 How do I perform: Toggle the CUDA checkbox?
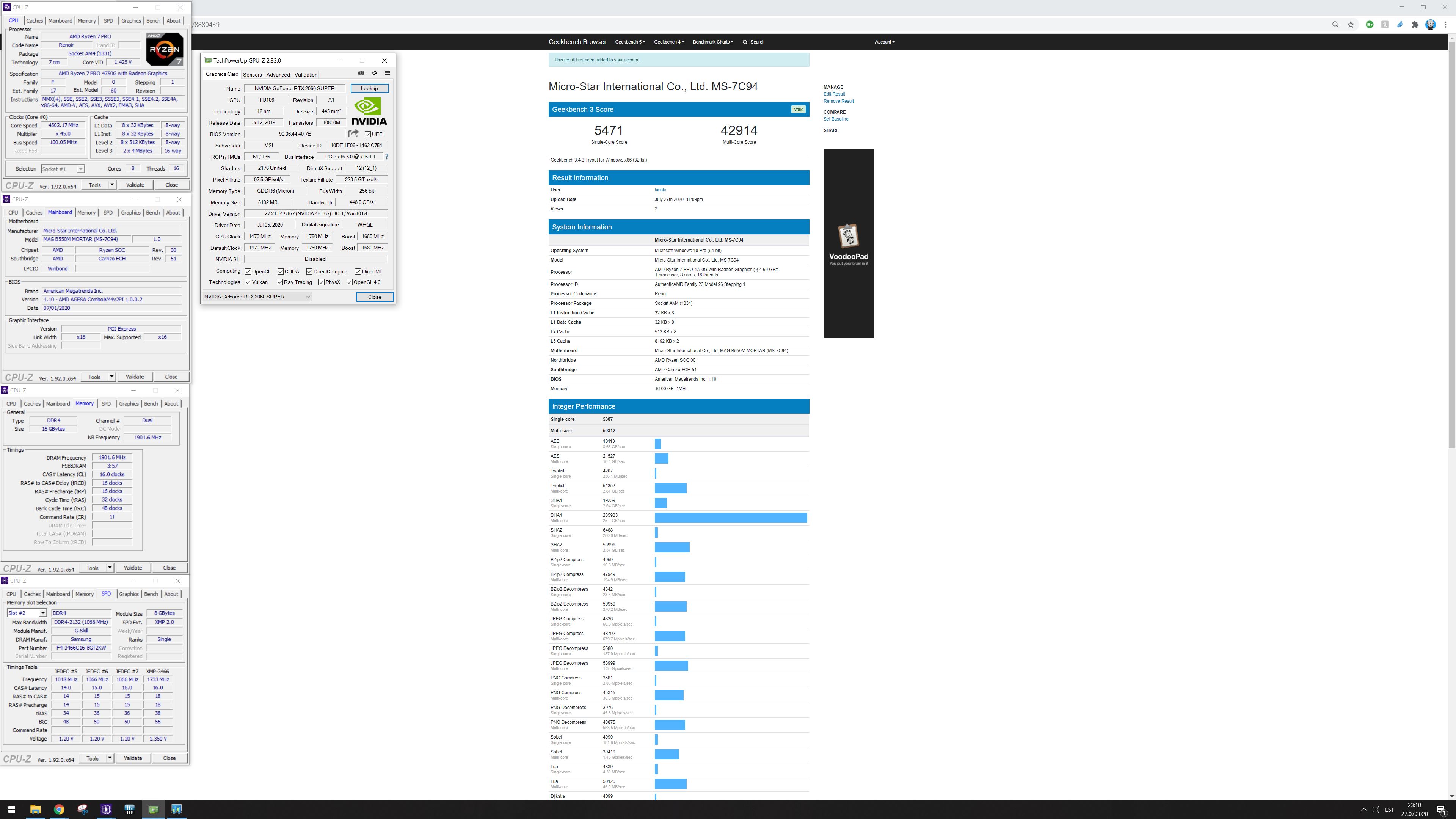point(280,271)
